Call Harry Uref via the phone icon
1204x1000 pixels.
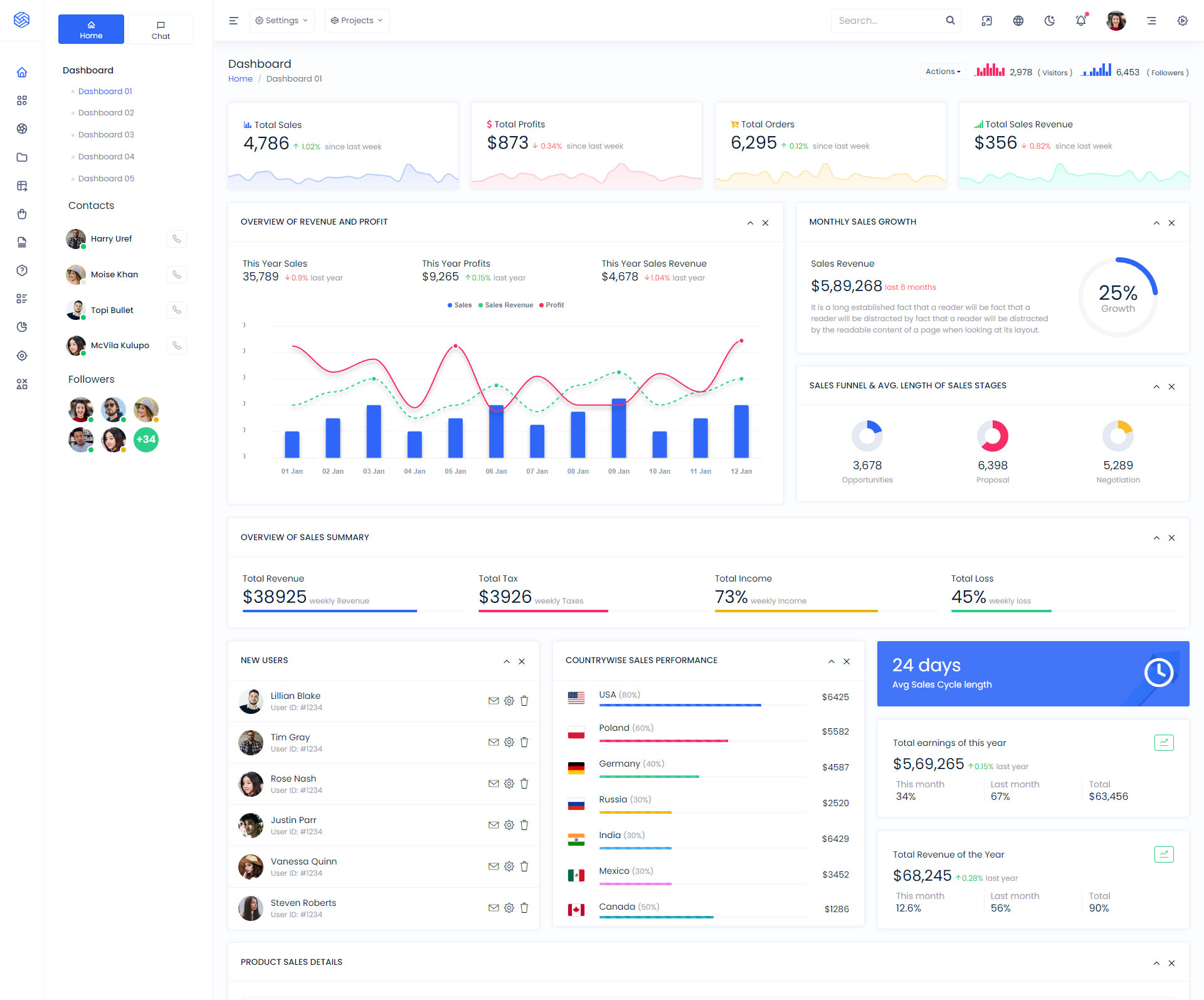click(x=177, y=239)
